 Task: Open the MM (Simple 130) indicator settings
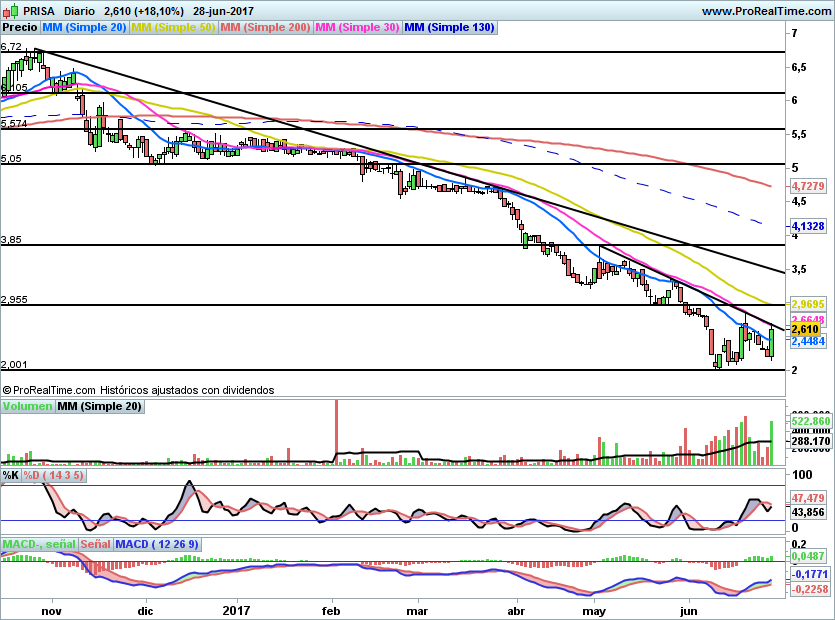[449, 28]
